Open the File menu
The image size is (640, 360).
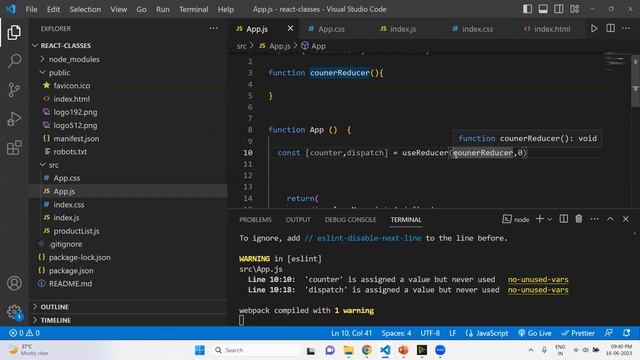tap(31, 9)
